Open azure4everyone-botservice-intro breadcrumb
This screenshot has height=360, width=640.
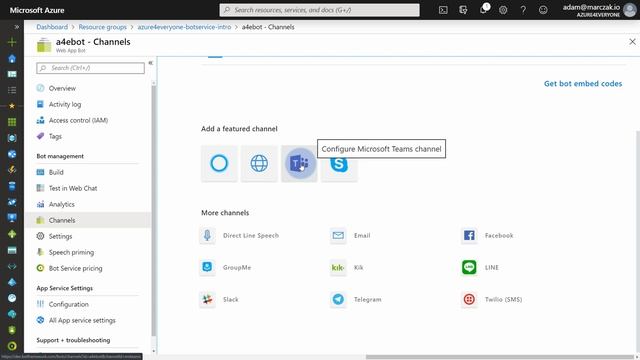pyautogui.click(x=184, y=27)
